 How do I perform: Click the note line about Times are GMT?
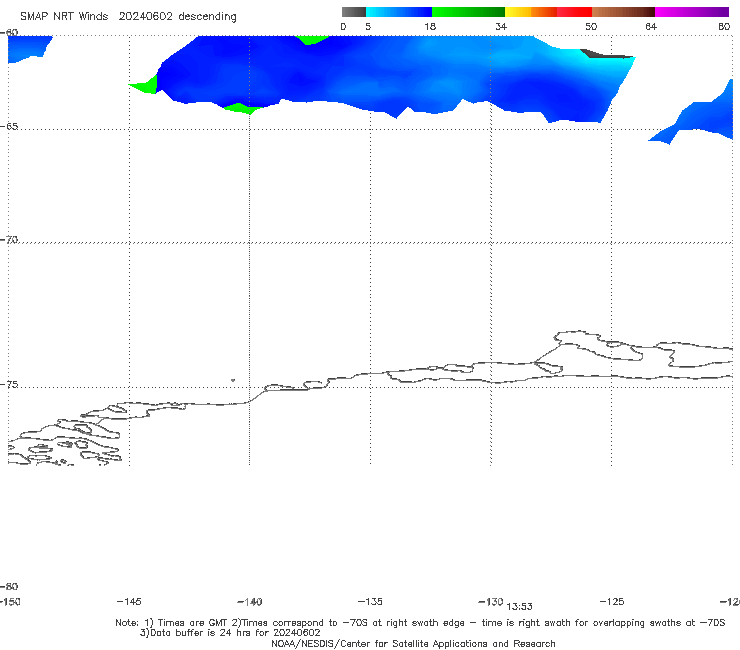point(420,623)
